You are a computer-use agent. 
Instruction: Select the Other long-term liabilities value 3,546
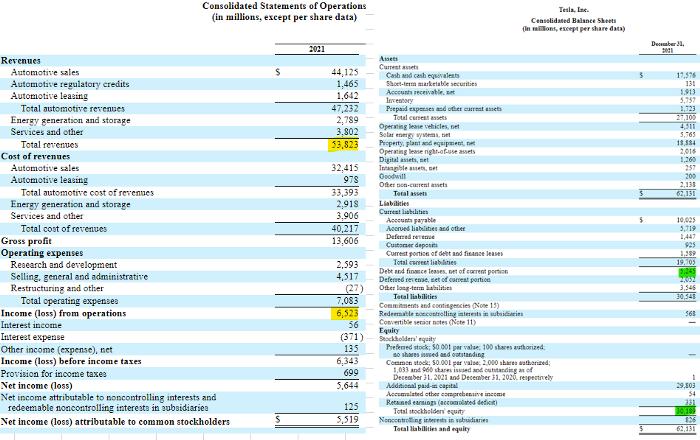coord(688,288)
